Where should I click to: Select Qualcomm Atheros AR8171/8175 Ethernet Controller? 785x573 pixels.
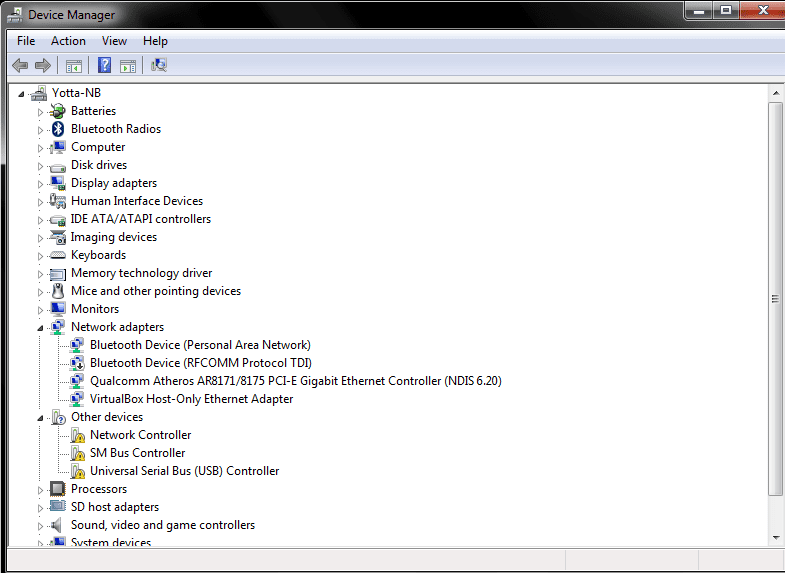[296, 381]
